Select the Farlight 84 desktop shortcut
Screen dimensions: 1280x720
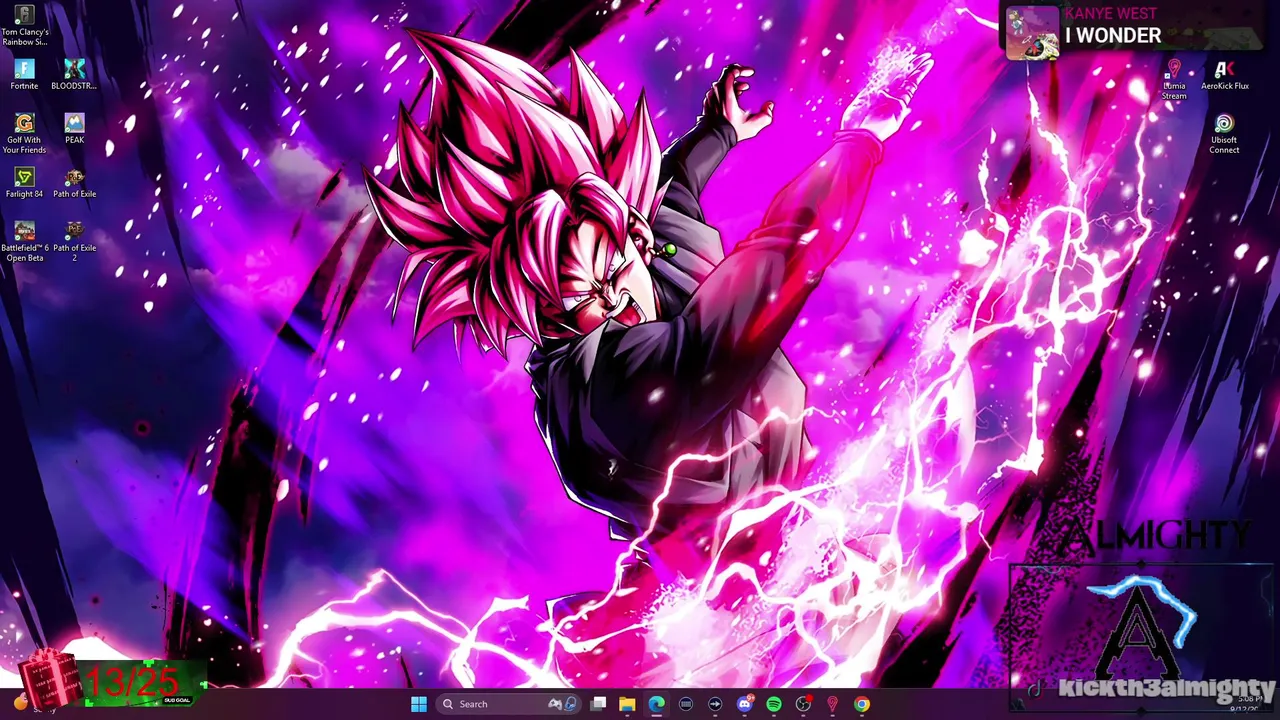coord(24,183)
